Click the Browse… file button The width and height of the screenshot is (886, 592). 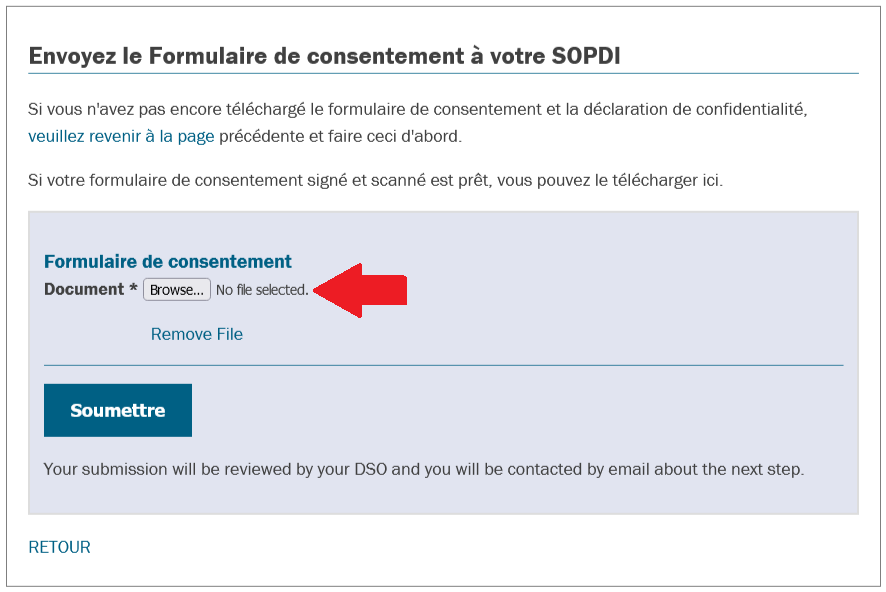177,290
